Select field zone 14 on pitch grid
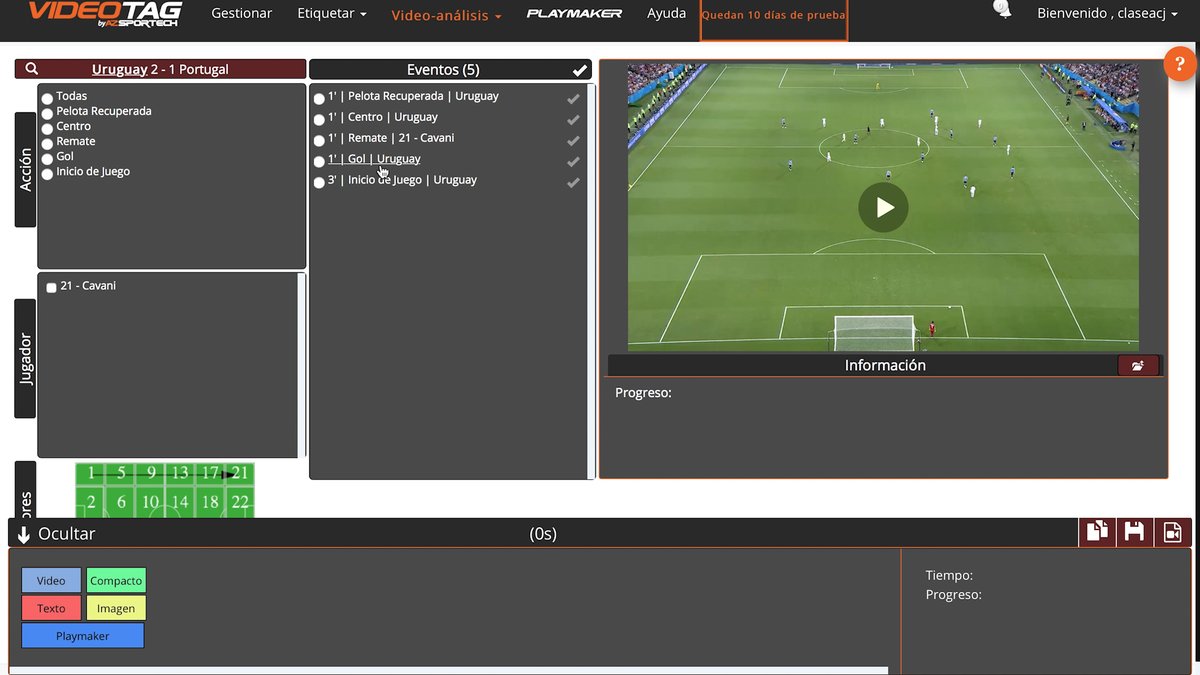1200x675 pixels. [180, 503]
